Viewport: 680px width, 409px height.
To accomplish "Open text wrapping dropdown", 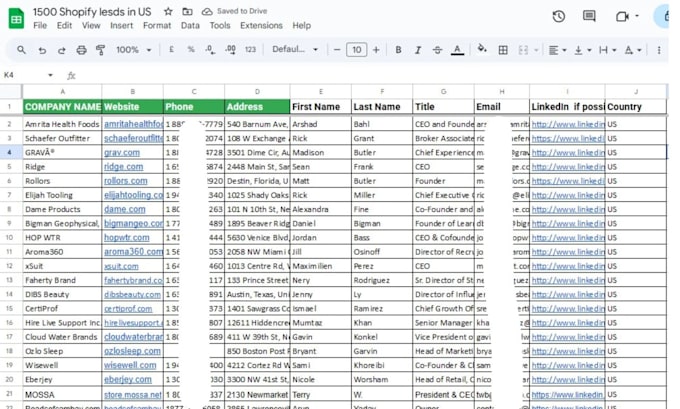I will point(608,50).
